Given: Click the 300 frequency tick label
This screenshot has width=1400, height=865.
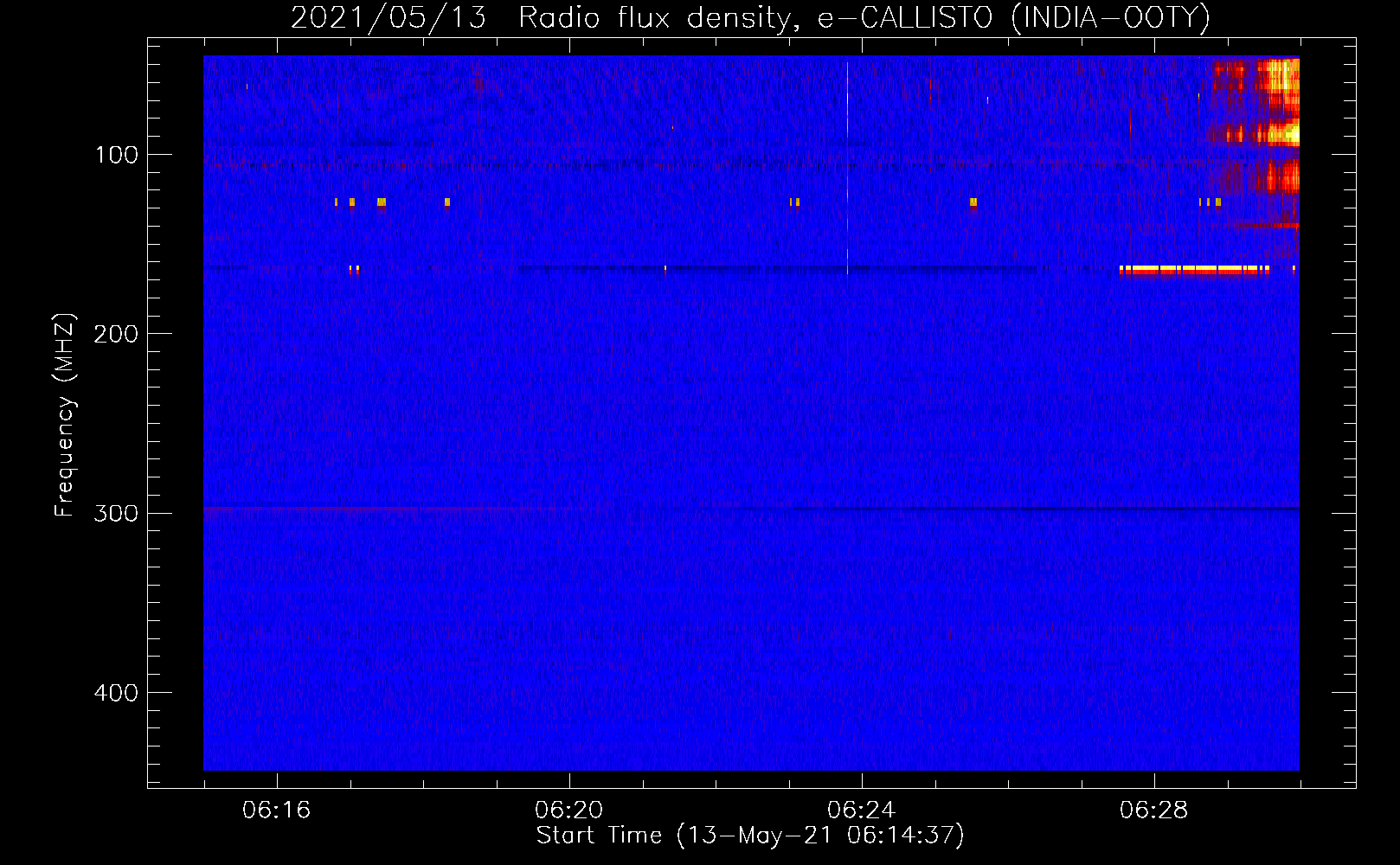Looking at the screenshot, I should point(116,513).
